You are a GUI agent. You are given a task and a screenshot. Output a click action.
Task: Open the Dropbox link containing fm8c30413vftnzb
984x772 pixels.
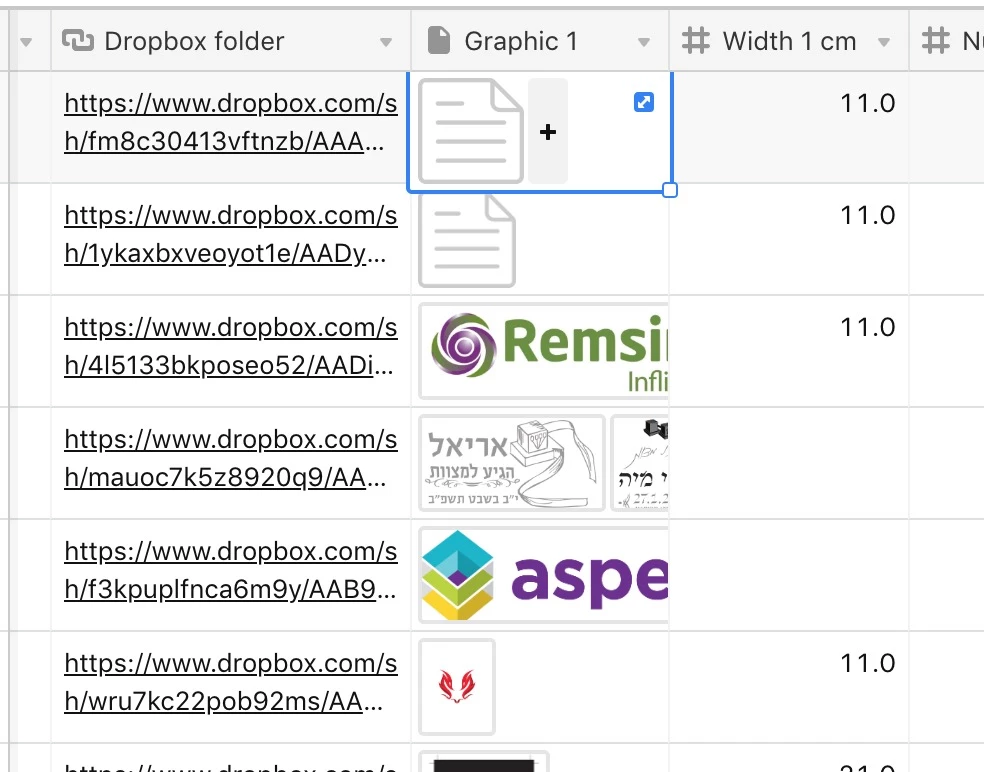pos(231,122)
